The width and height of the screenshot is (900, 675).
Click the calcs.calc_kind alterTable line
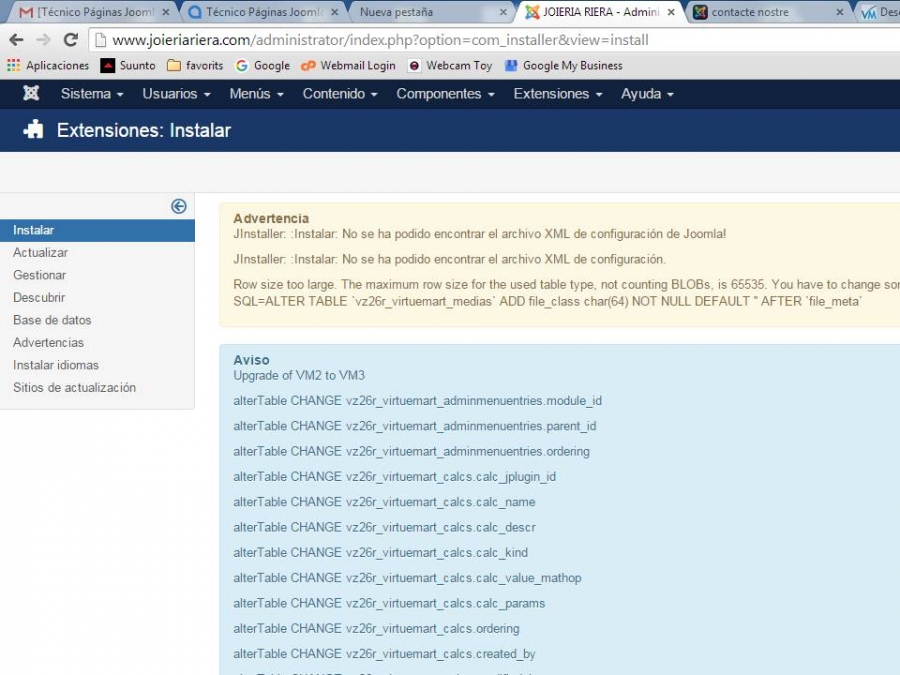(381, 552)
